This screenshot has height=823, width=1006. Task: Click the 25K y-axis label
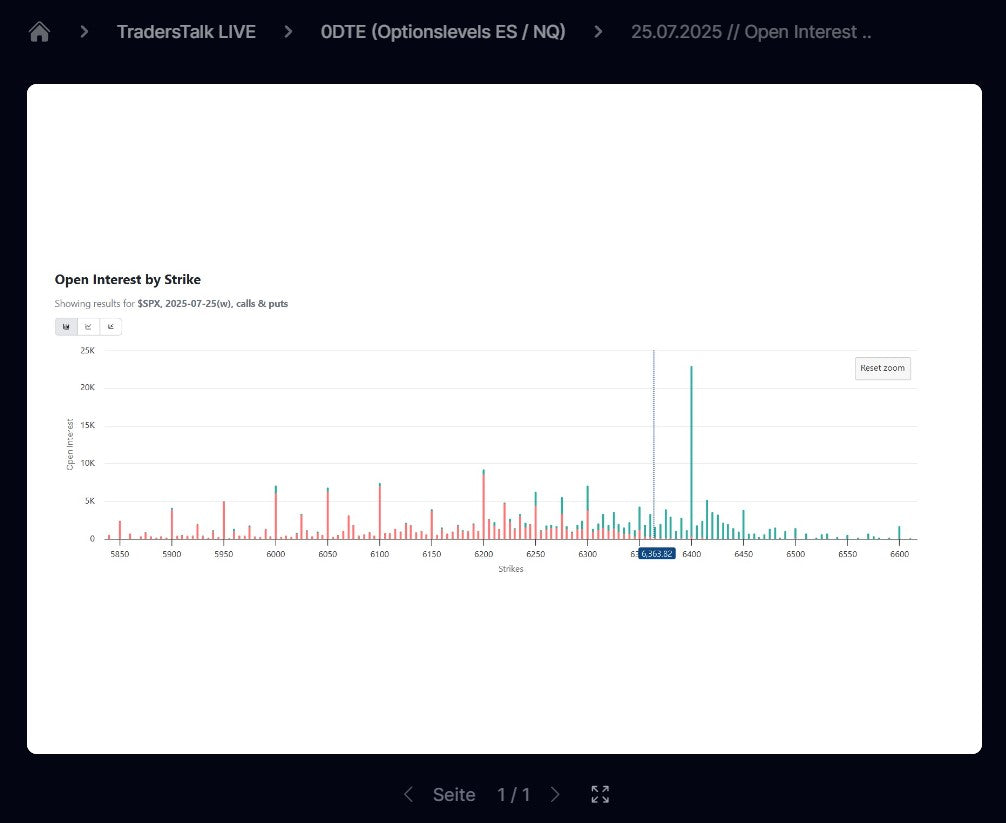coord(87,350)
